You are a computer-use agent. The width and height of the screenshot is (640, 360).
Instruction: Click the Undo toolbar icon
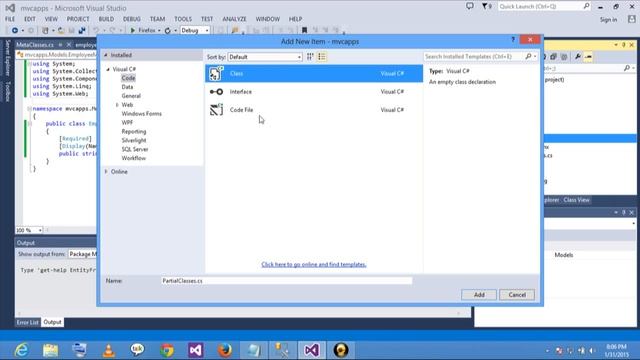96,30
